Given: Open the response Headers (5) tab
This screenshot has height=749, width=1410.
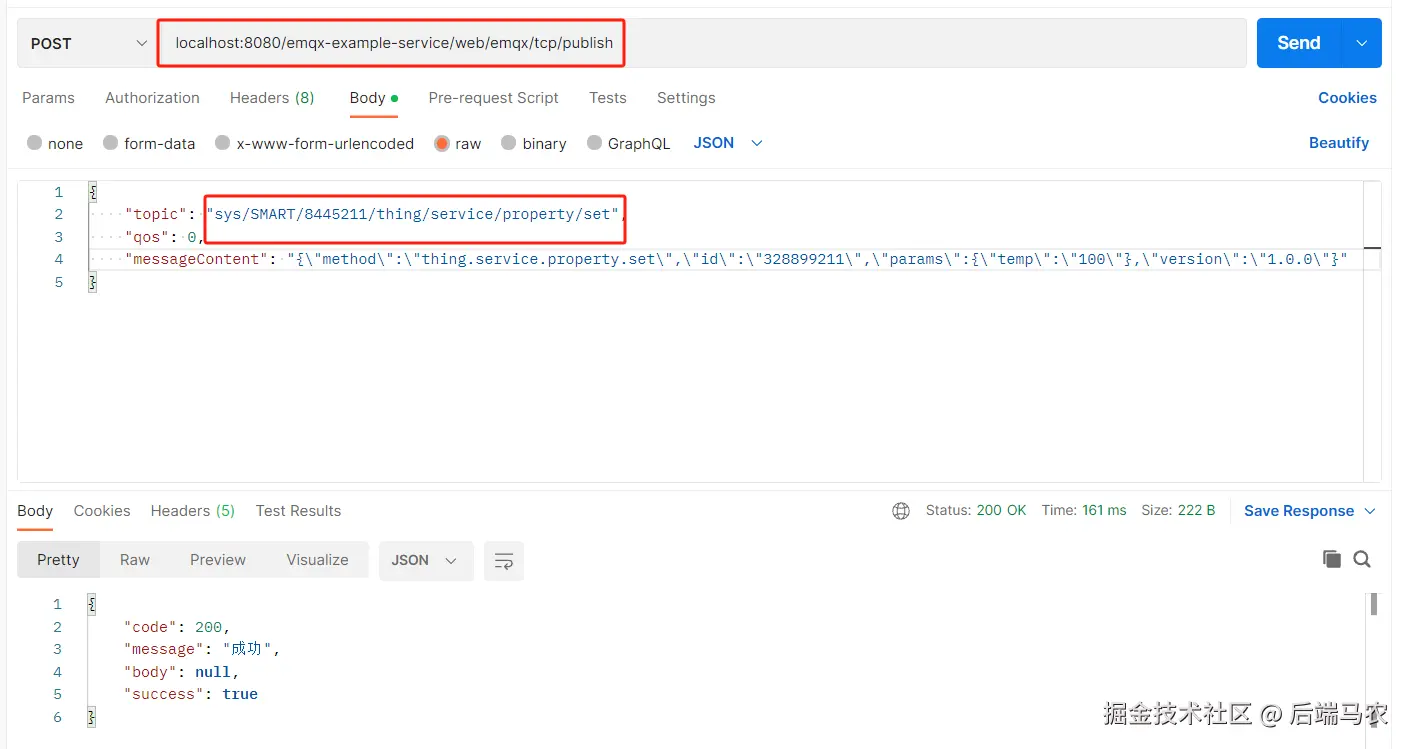Looking at the screenshot, I should [x=193, y=511].
